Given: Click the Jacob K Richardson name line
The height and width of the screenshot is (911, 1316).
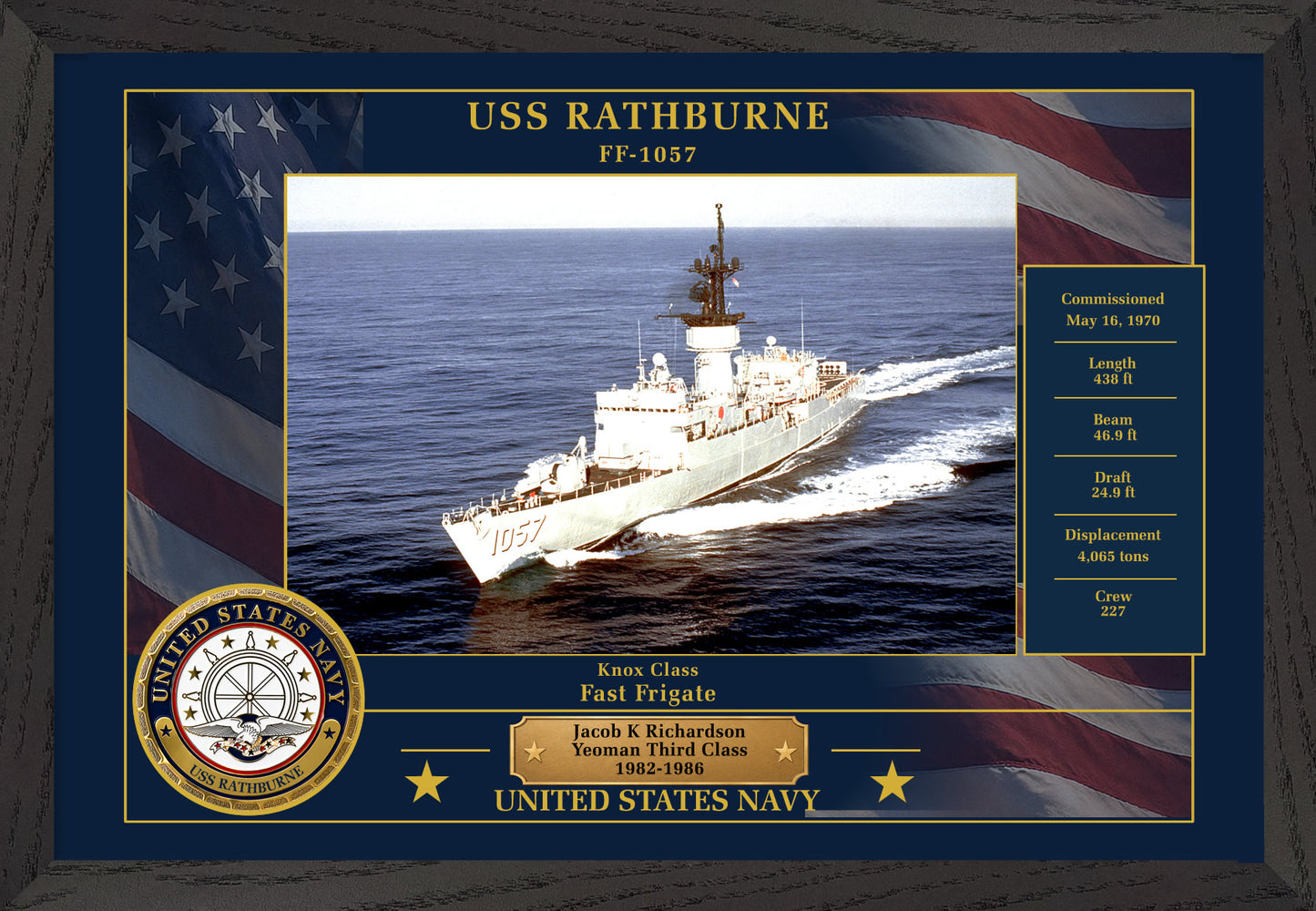Looking at the screenshot, I should click(658, 731).
